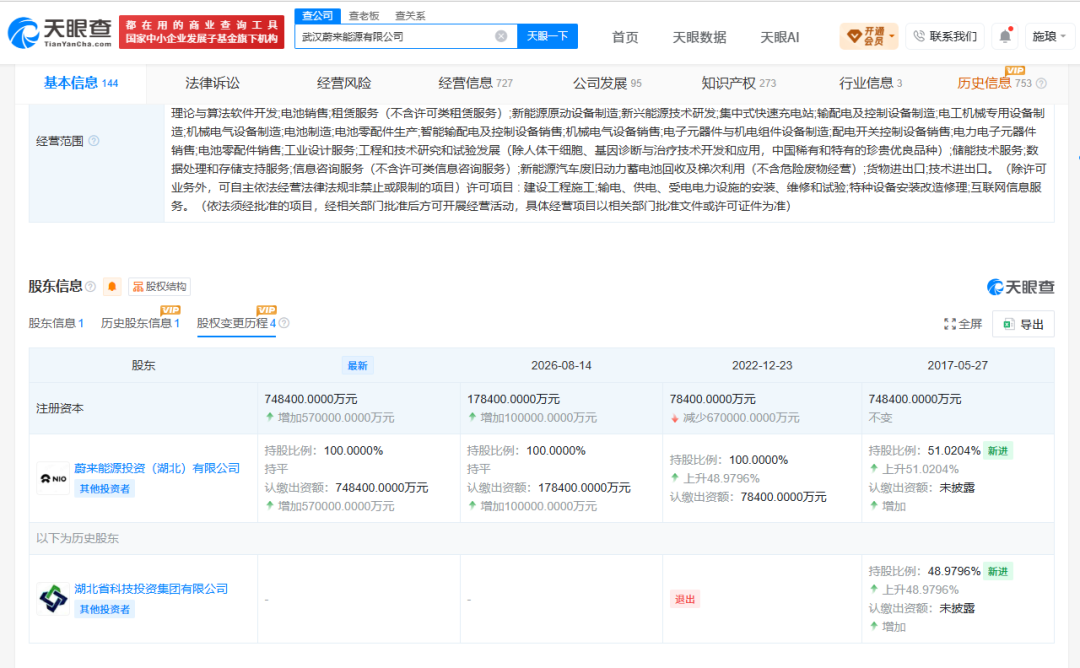Click the 最新 column tag
This screenshot has width=1080, height=668.
(357, 366)
